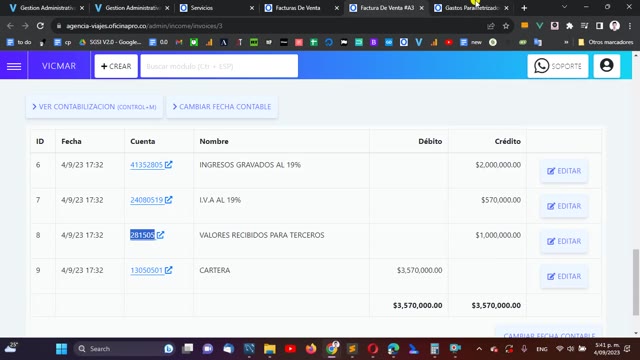This screenshot has height=360, width=640.
Task: Open external link icon beside account 41352805
Action: pos(169,164)
